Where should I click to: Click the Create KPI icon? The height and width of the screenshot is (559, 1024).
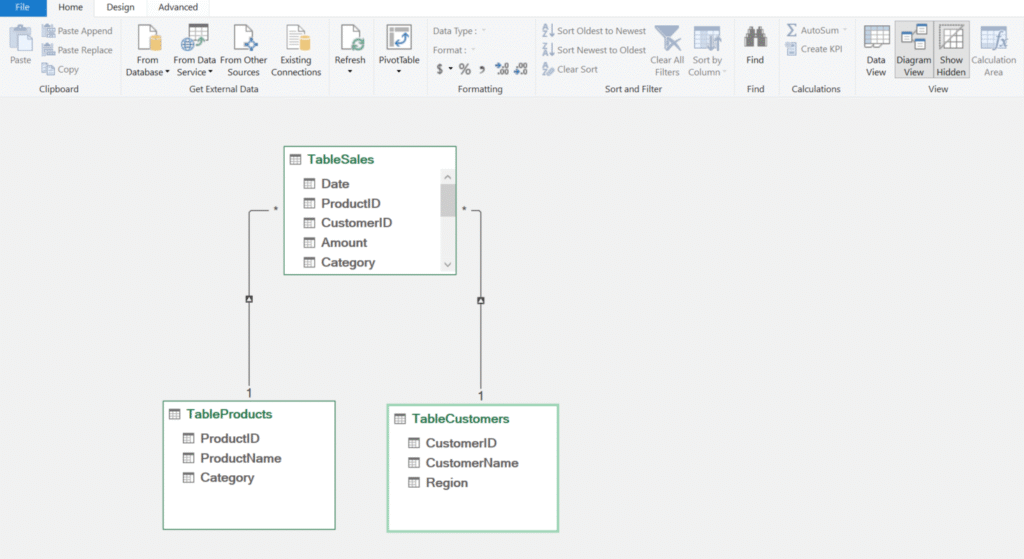(x=814, y=49)
